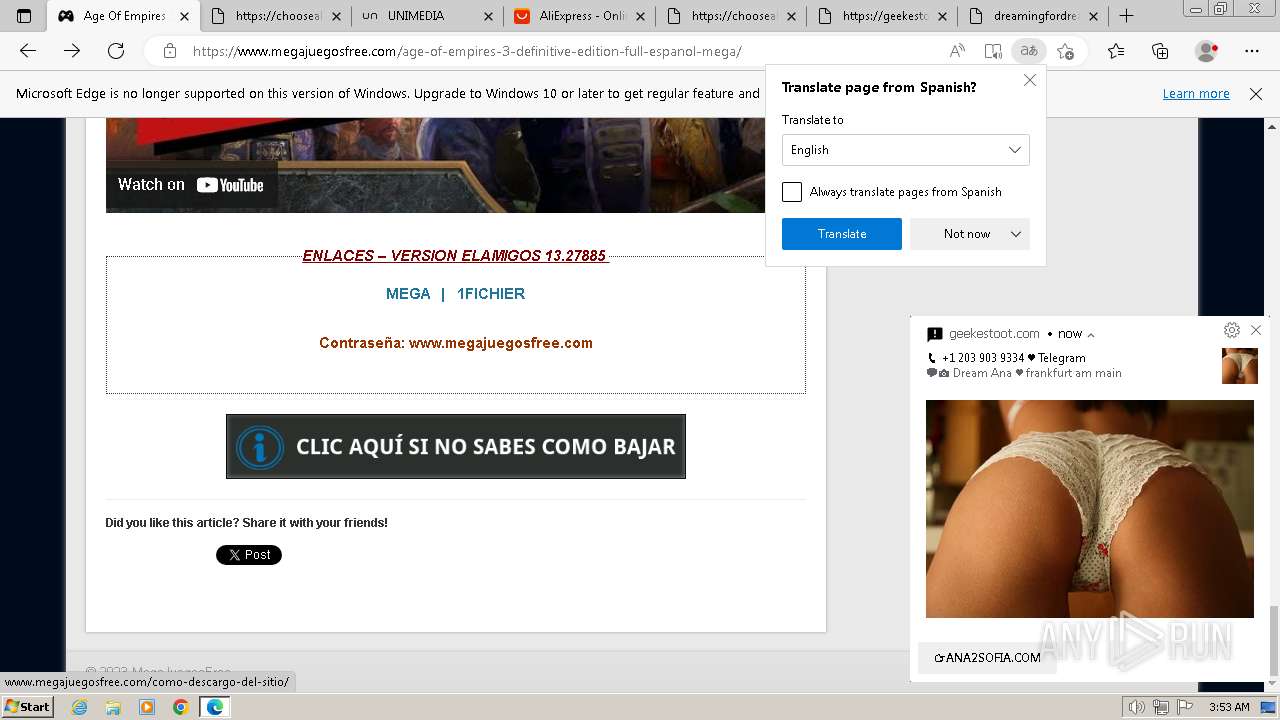Viewport: 1280px width, 720px height.
Task: Open the Windows Start menu
Action: pyautogui.click(x=28, y=707)
